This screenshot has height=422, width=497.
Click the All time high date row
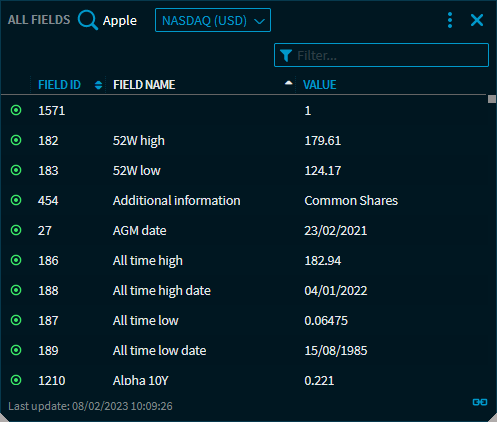pos(243,290)
